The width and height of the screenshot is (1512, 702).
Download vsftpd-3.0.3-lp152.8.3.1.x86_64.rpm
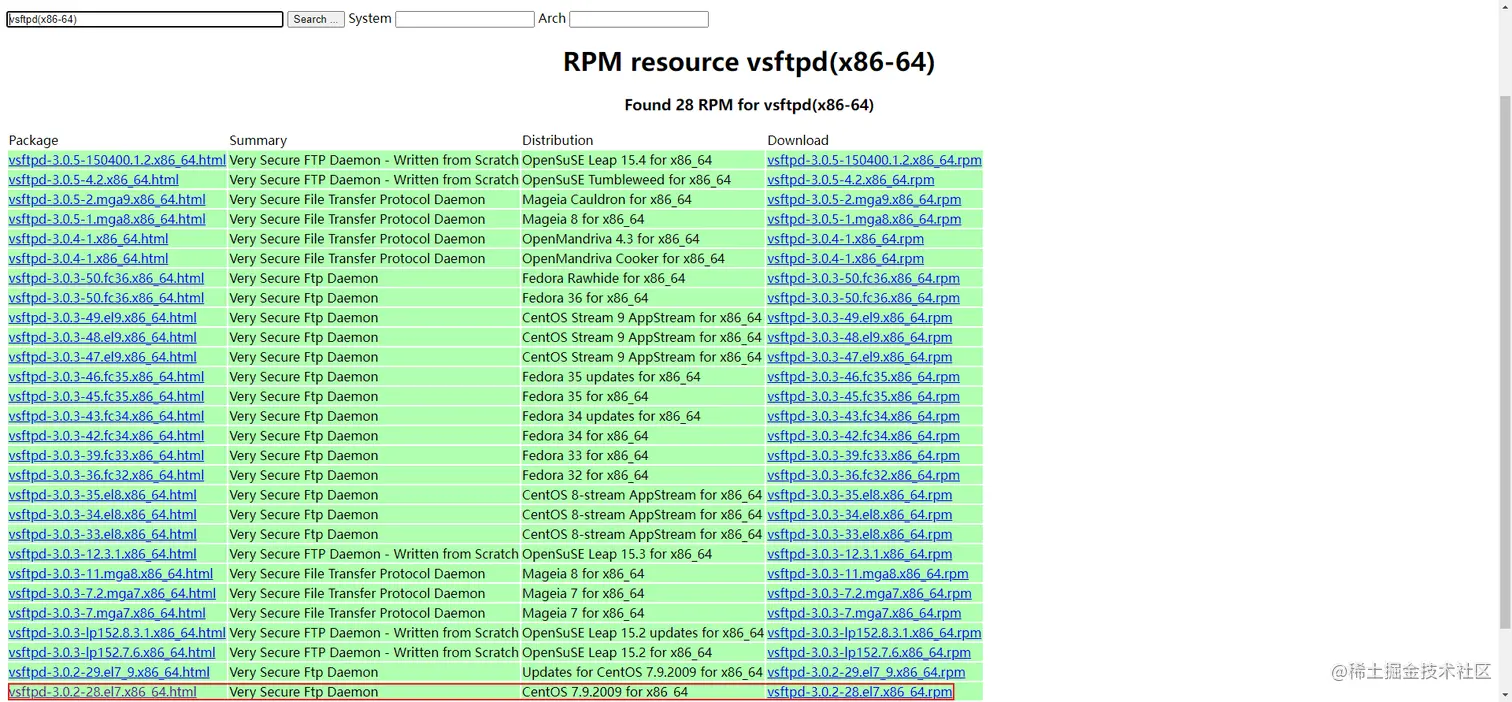pyautogui.click(x=874, y=633)
